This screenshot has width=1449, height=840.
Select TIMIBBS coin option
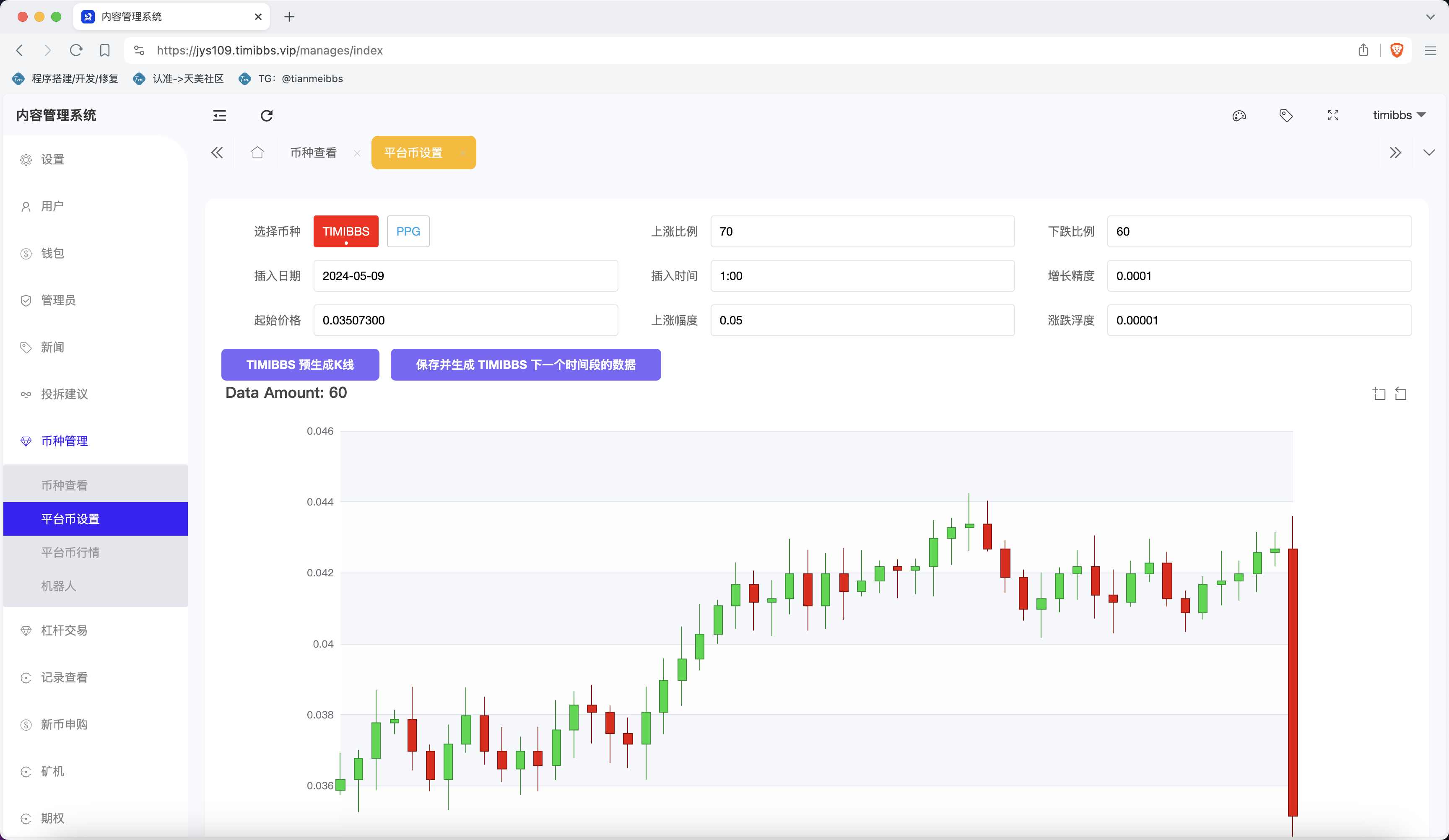tap(345, 231)
